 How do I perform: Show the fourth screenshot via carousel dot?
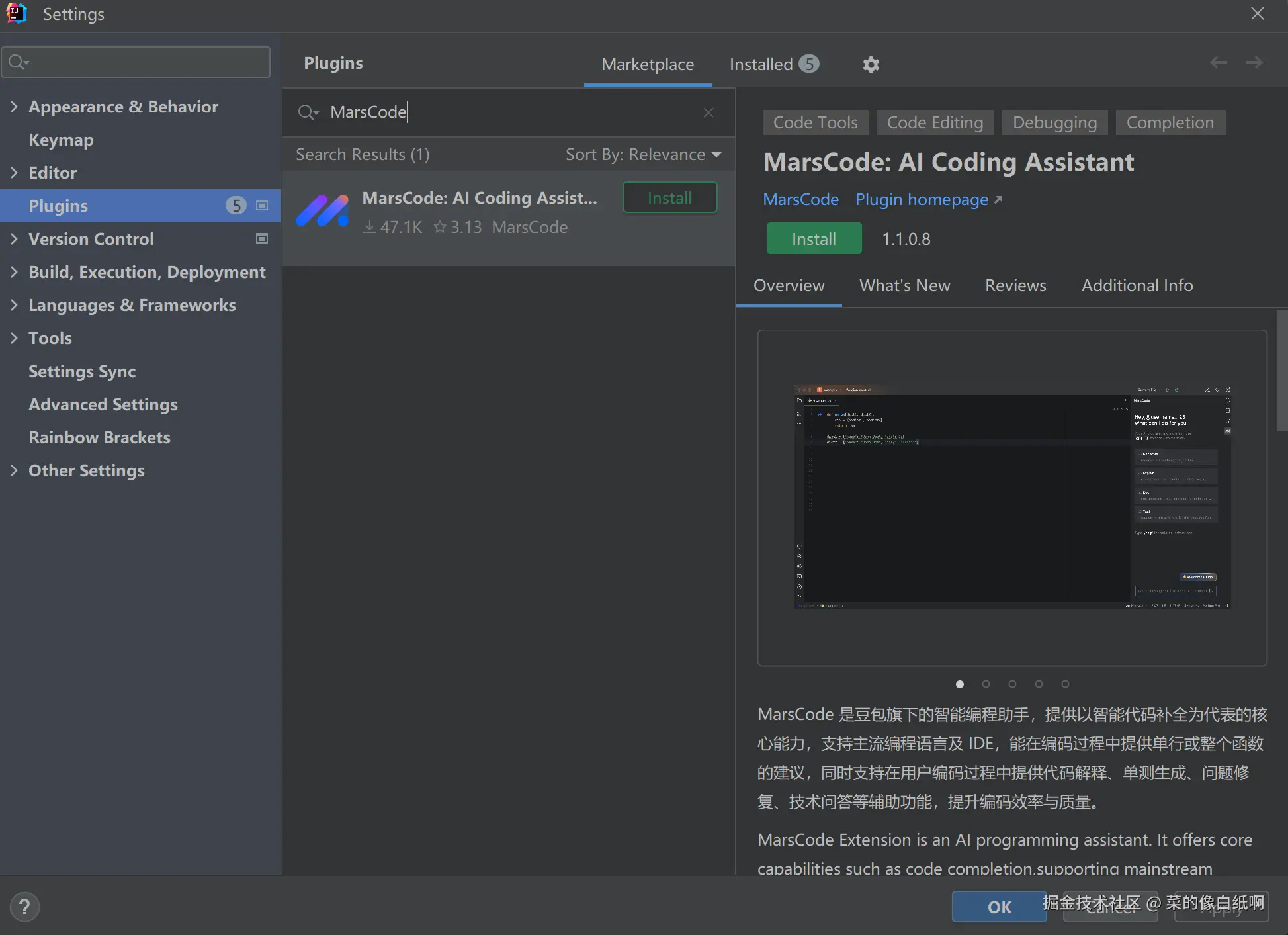(1039, 684)
